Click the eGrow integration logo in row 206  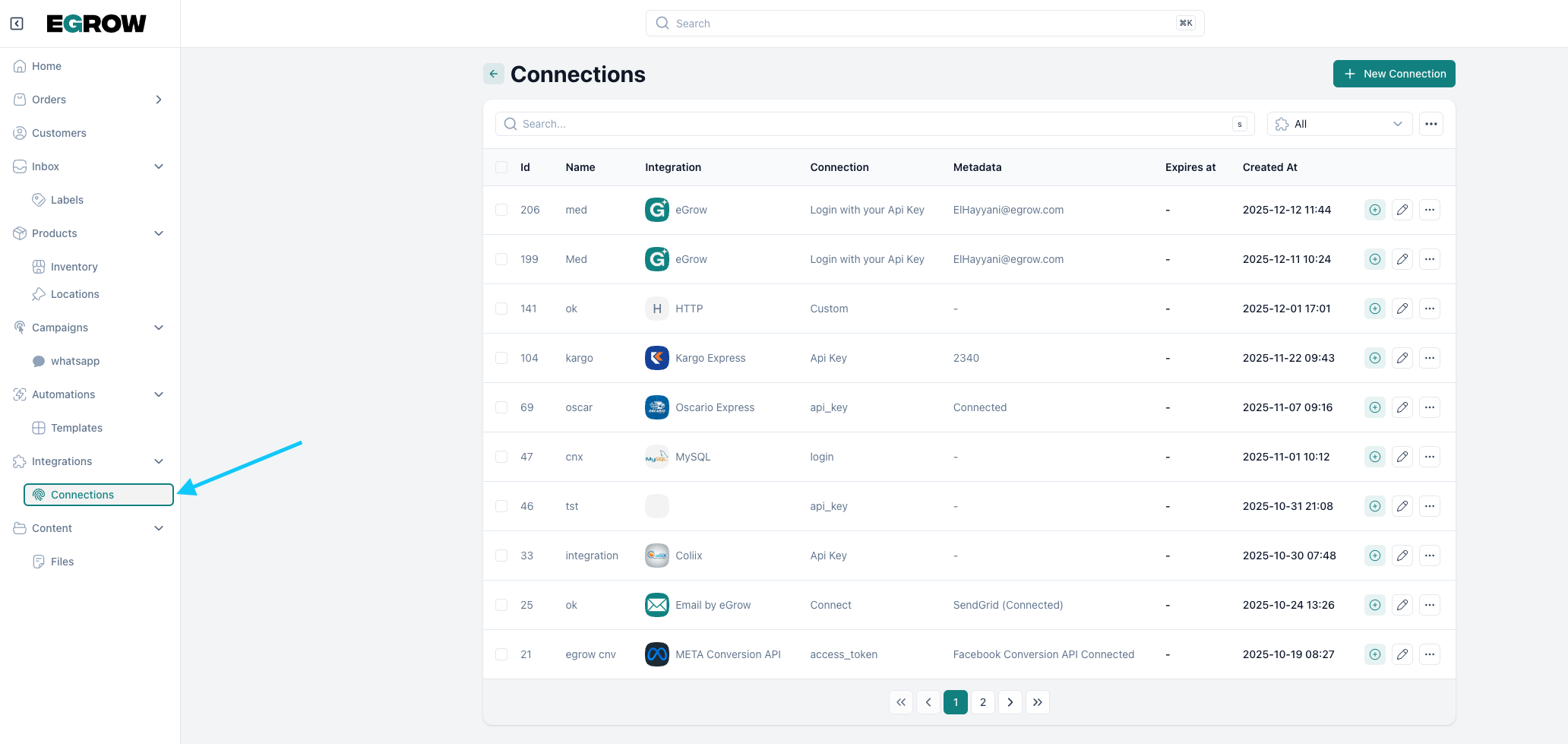[657, 210]
